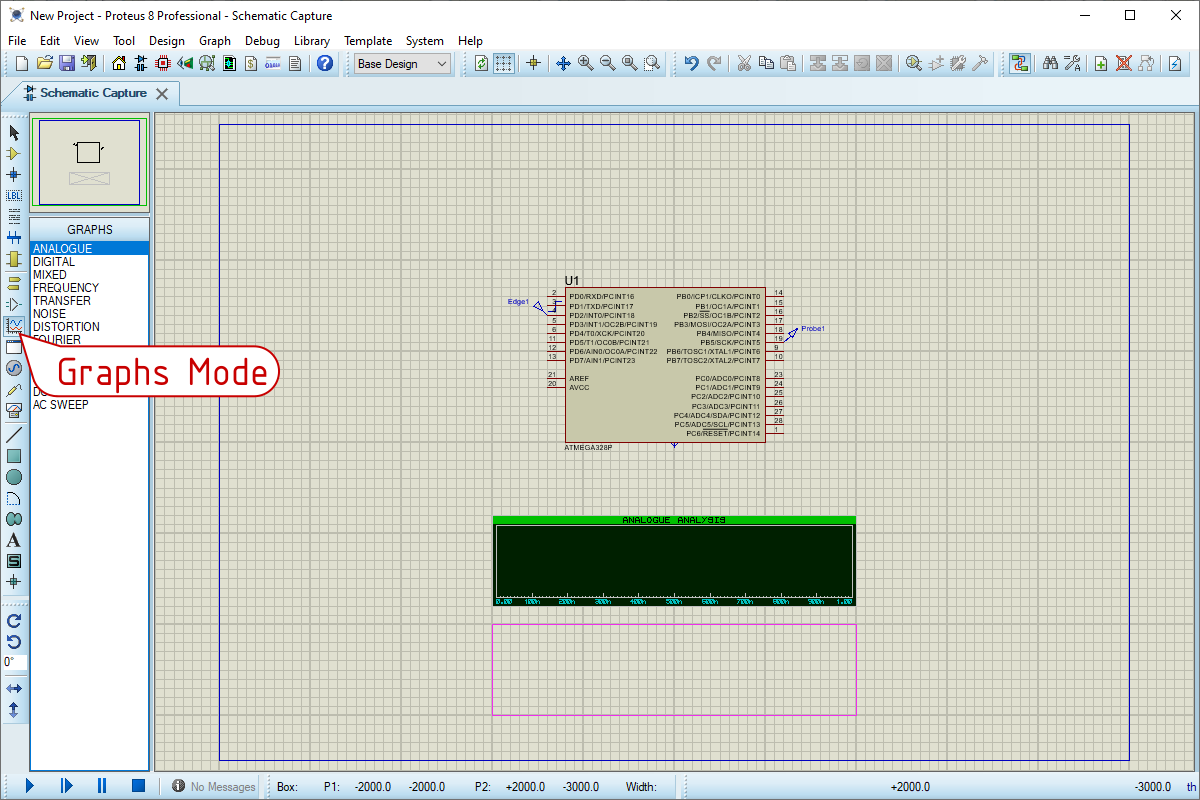This screenshot has width=1200, height=800.
Task: Stop the simulation
Action: tap(139, 786)
